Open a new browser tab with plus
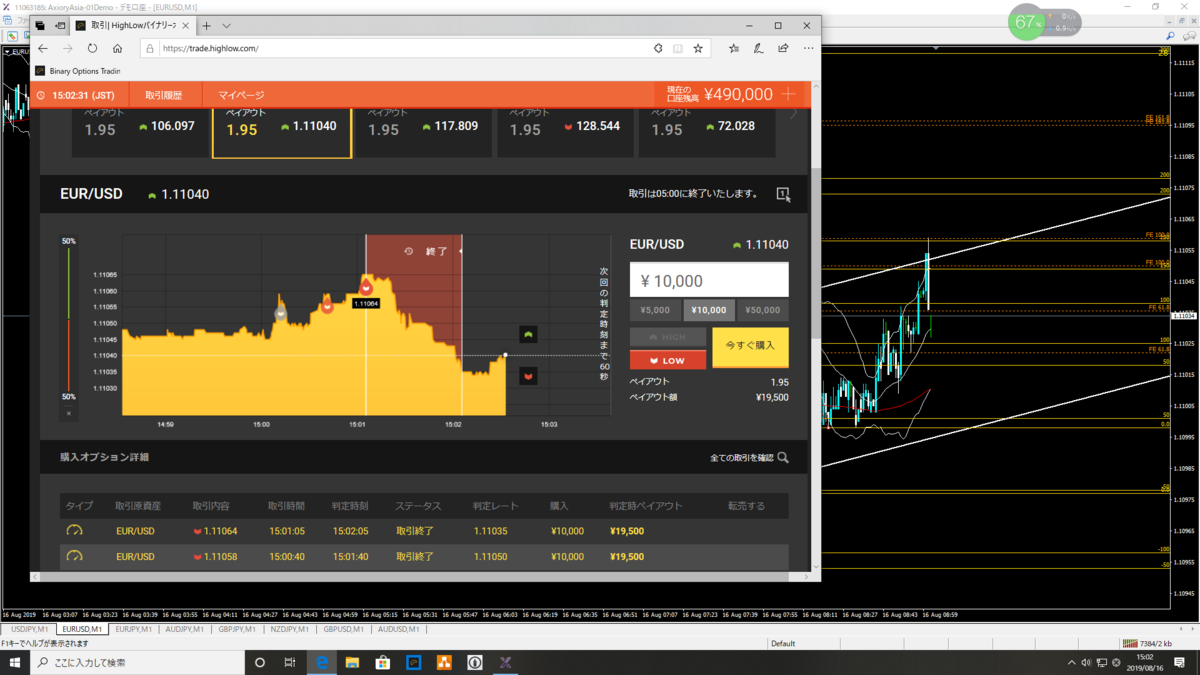The height and width of the screenshot is (675, 1200). 206,26
